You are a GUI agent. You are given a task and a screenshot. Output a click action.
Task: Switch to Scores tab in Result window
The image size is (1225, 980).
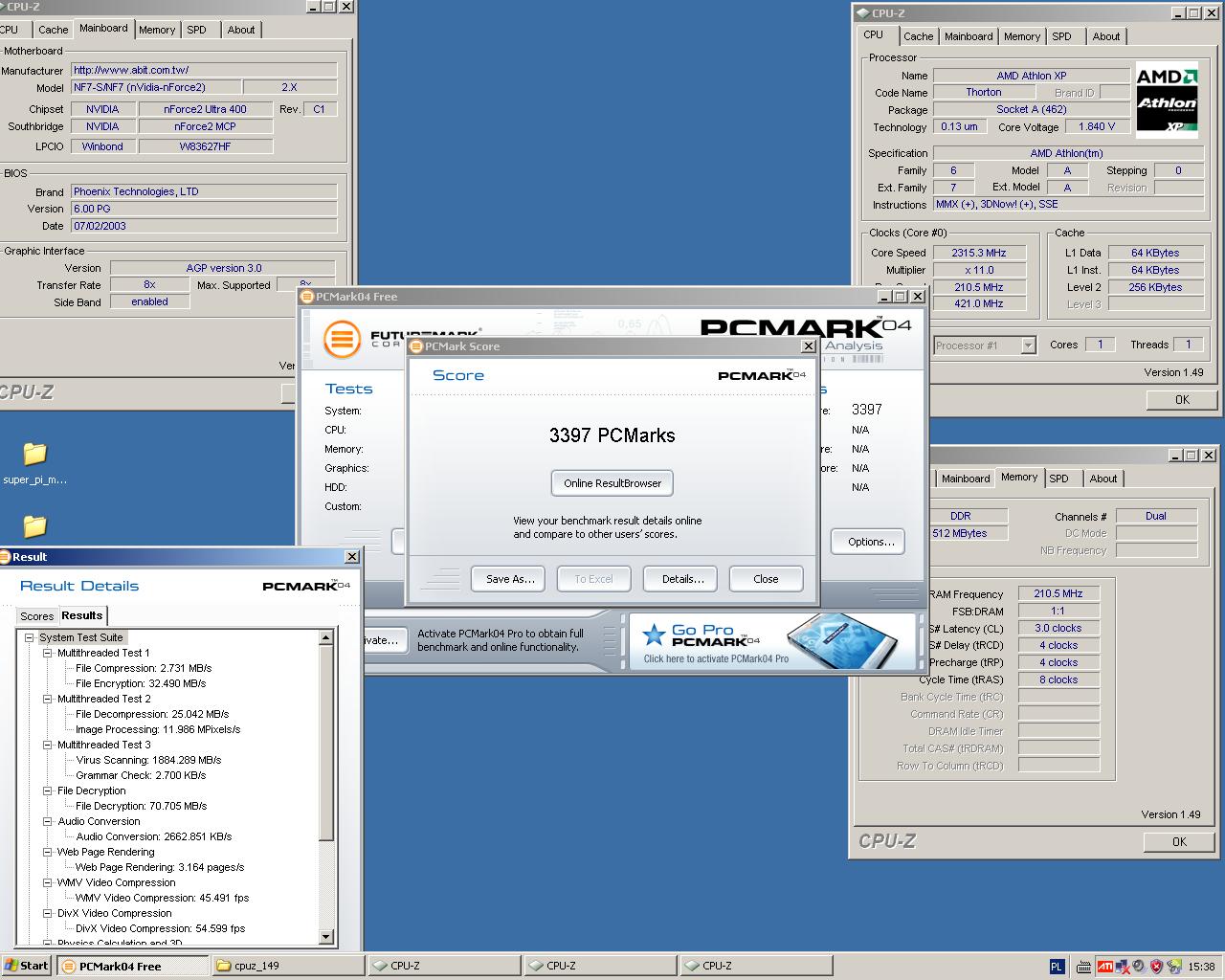37,616
